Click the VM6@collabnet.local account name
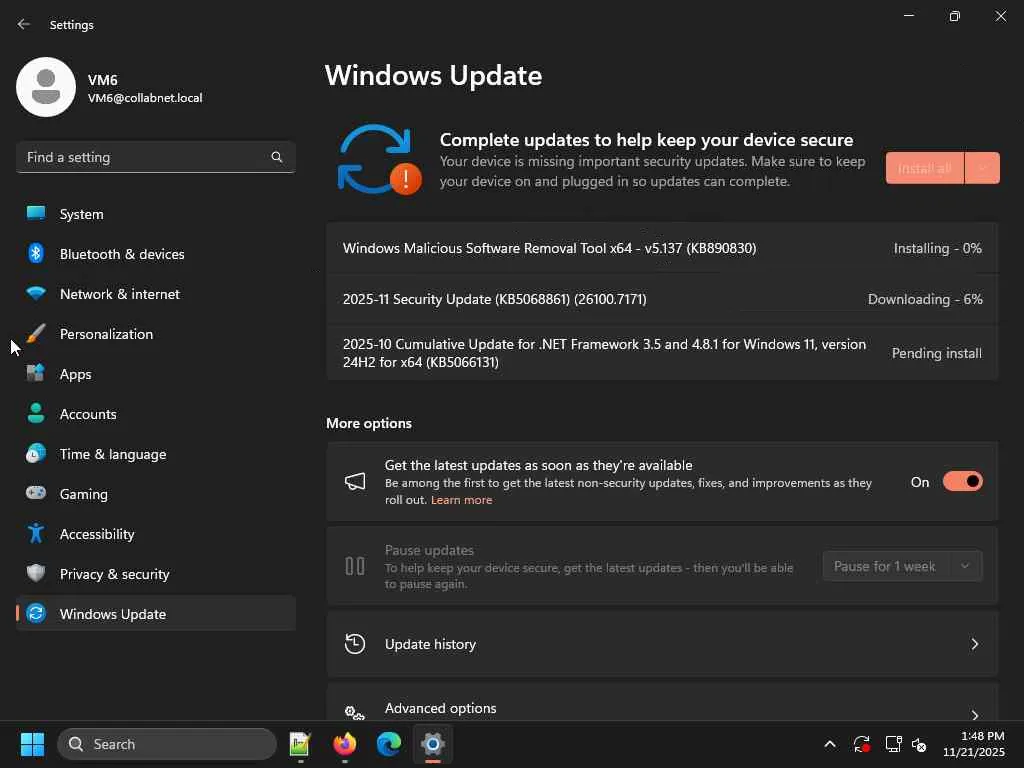Image resolution: width=1024 pixels, height=768 pixels. (145, 98)
